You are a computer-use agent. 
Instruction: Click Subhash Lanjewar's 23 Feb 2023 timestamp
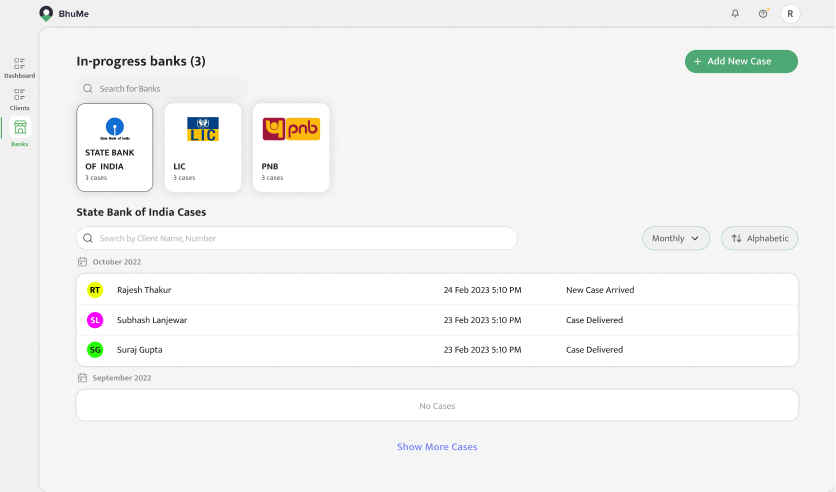[482, 320]
